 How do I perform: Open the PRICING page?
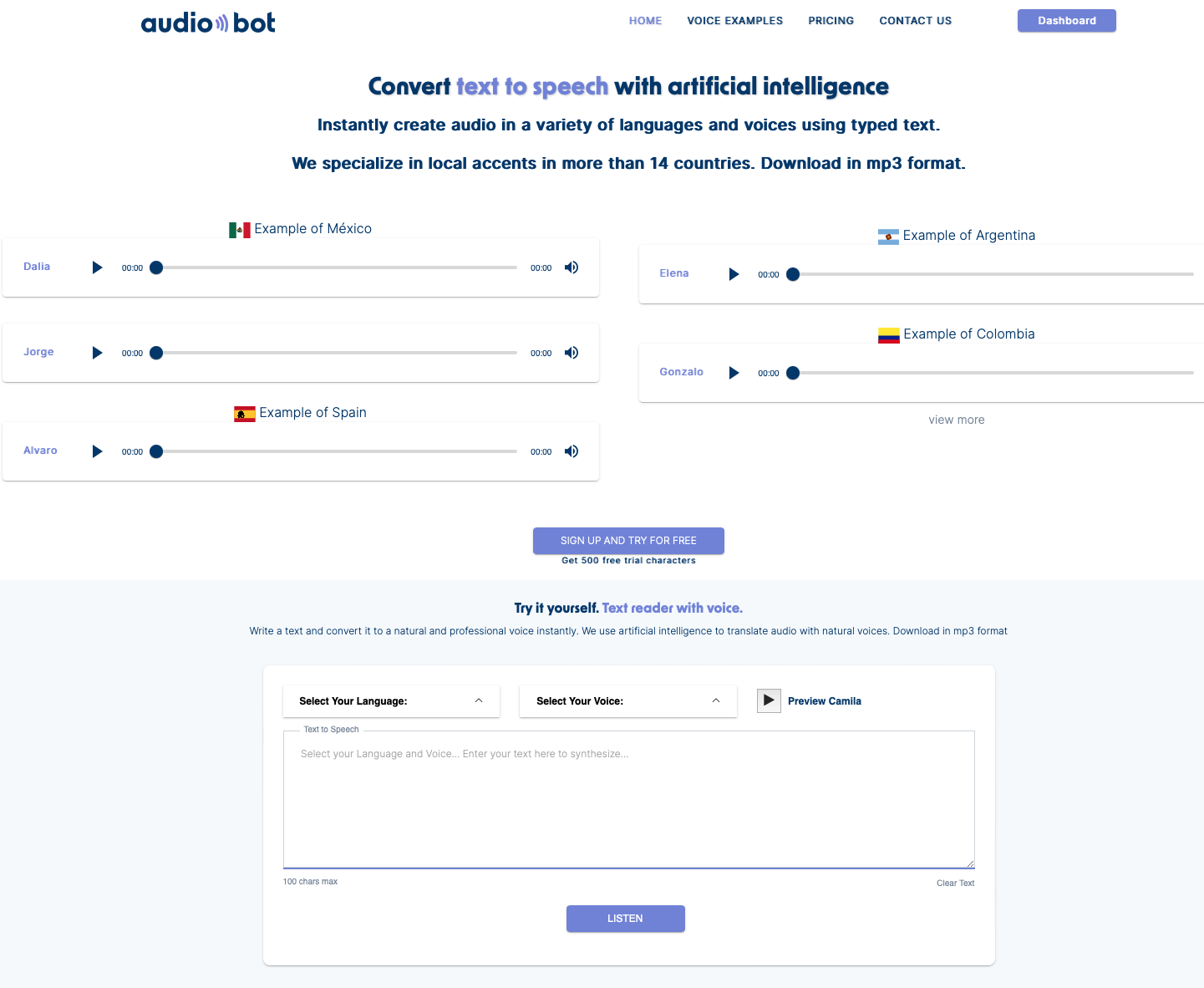point(831,20)
